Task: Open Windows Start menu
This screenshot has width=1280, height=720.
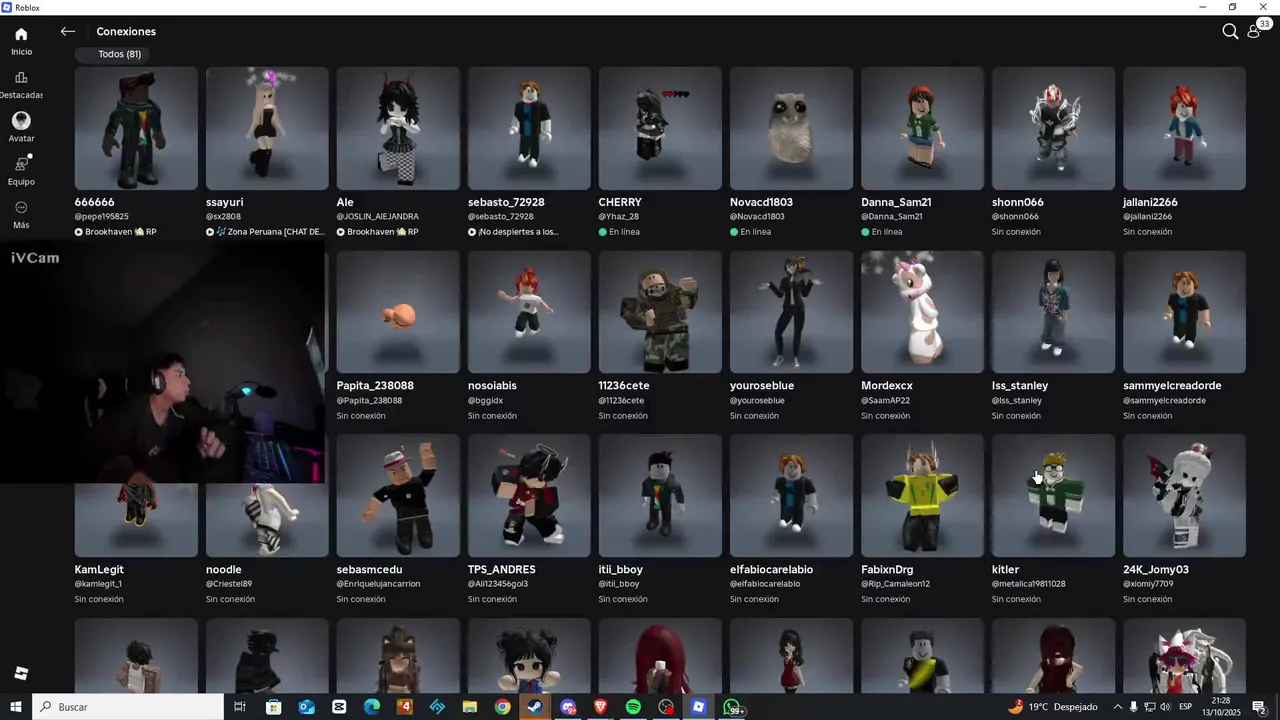Action: point(16,707)
